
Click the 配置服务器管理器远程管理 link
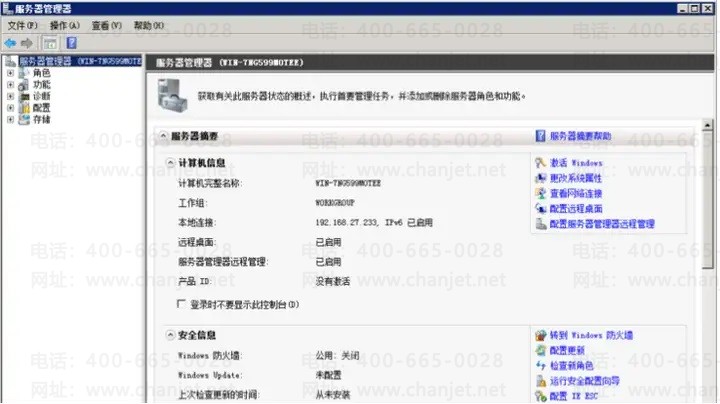pyautogui.click(x=602, y=224)
